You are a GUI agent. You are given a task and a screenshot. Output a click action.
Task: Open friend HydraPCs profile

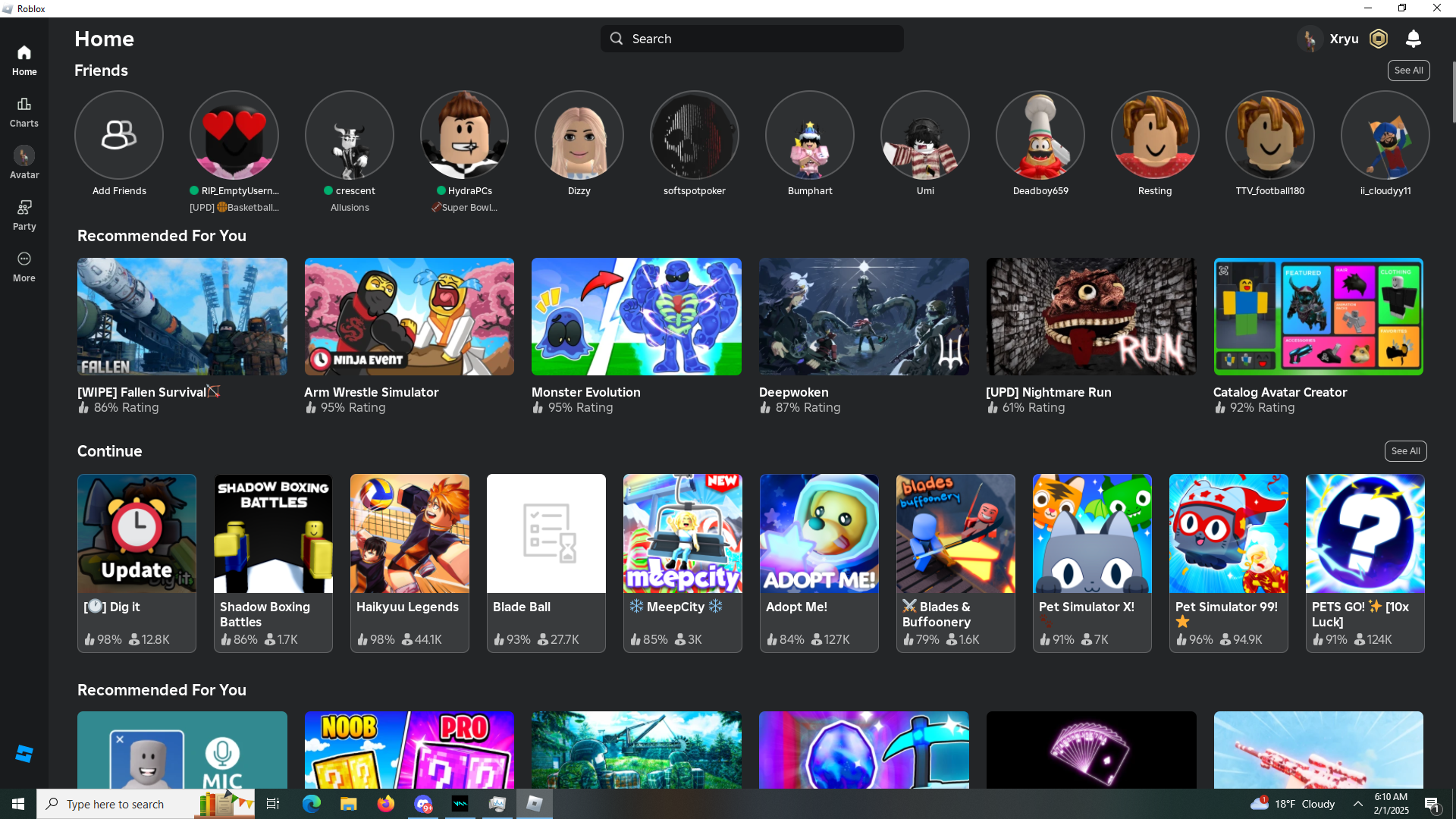464,136
